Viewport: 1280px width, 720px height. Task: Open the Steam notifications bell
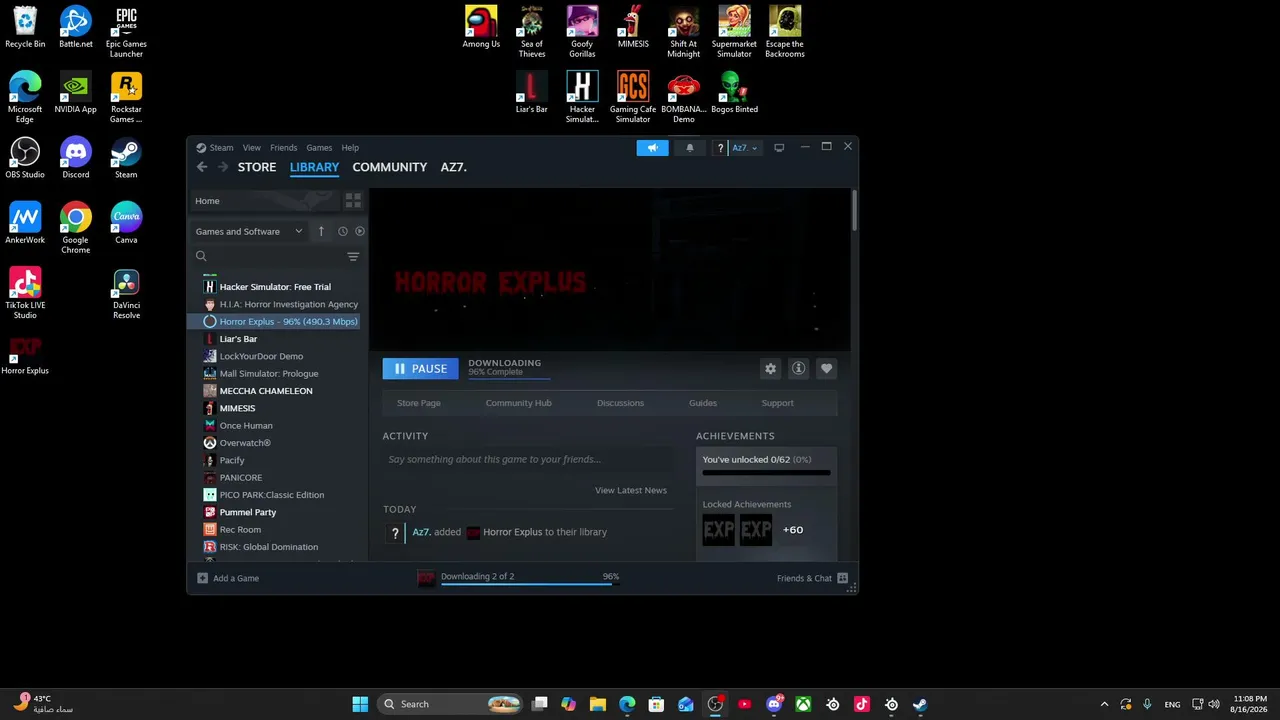[689, 148]
